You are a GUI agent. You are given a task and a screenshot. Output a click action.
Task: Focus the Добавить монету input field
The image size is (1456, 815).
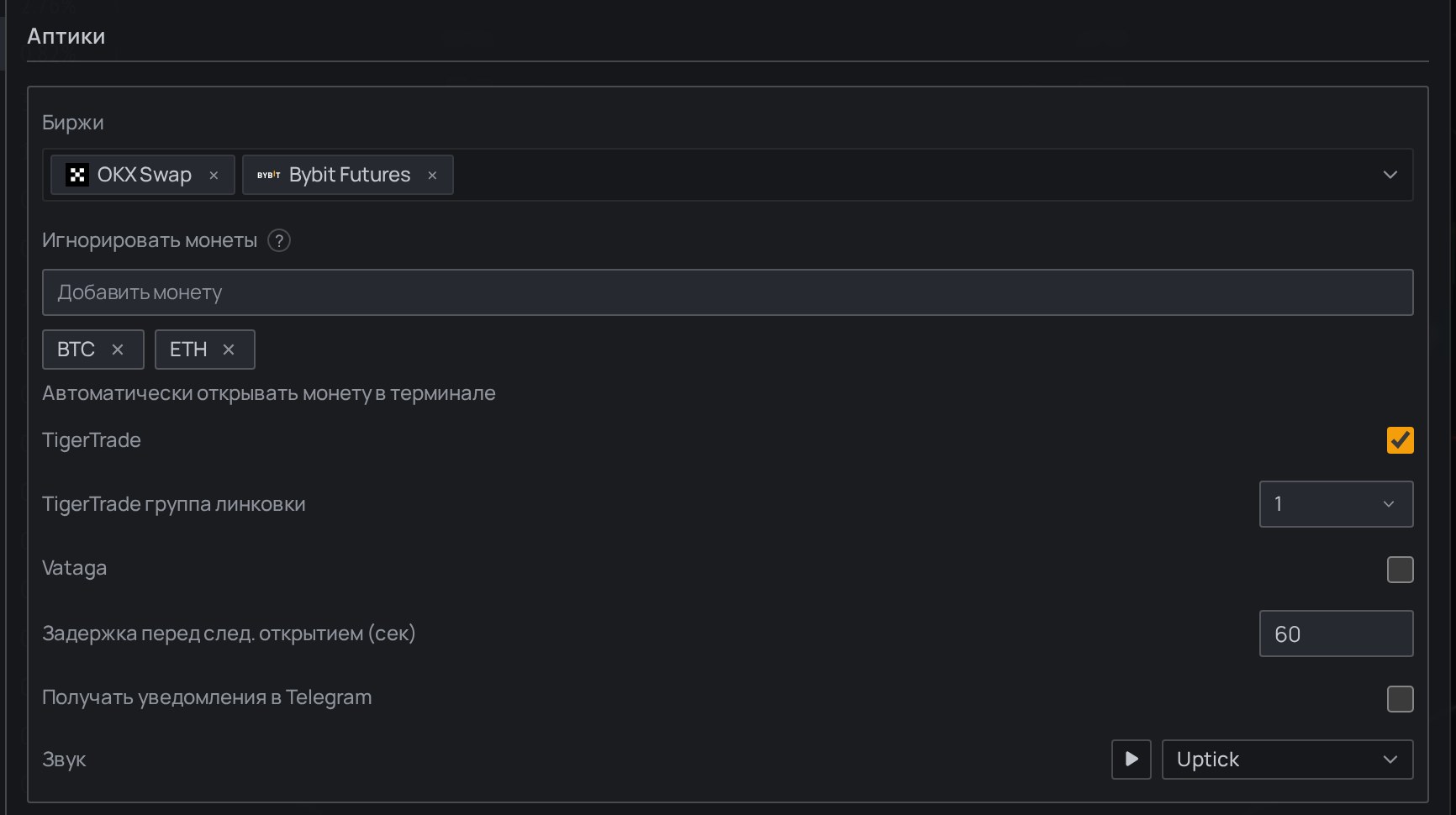pyautogui.click(x=727, y=292)
